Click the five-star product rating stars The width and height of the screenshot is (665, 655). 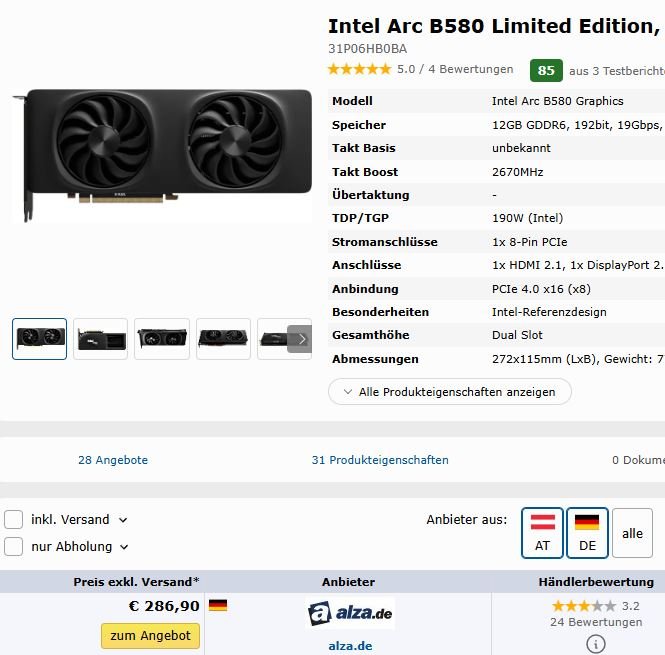click(x=359, y=69)
